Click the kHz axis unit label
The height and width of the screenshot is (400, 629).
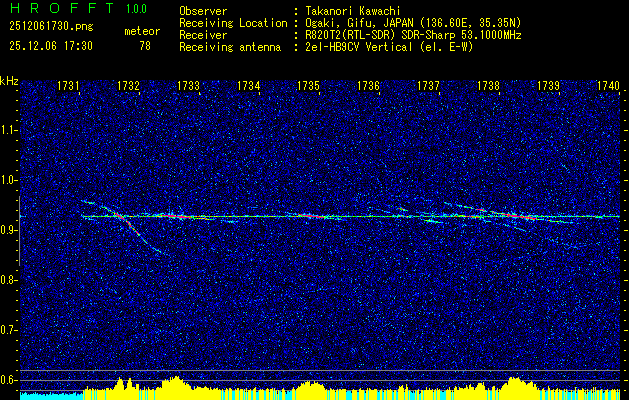click(9, 81)
